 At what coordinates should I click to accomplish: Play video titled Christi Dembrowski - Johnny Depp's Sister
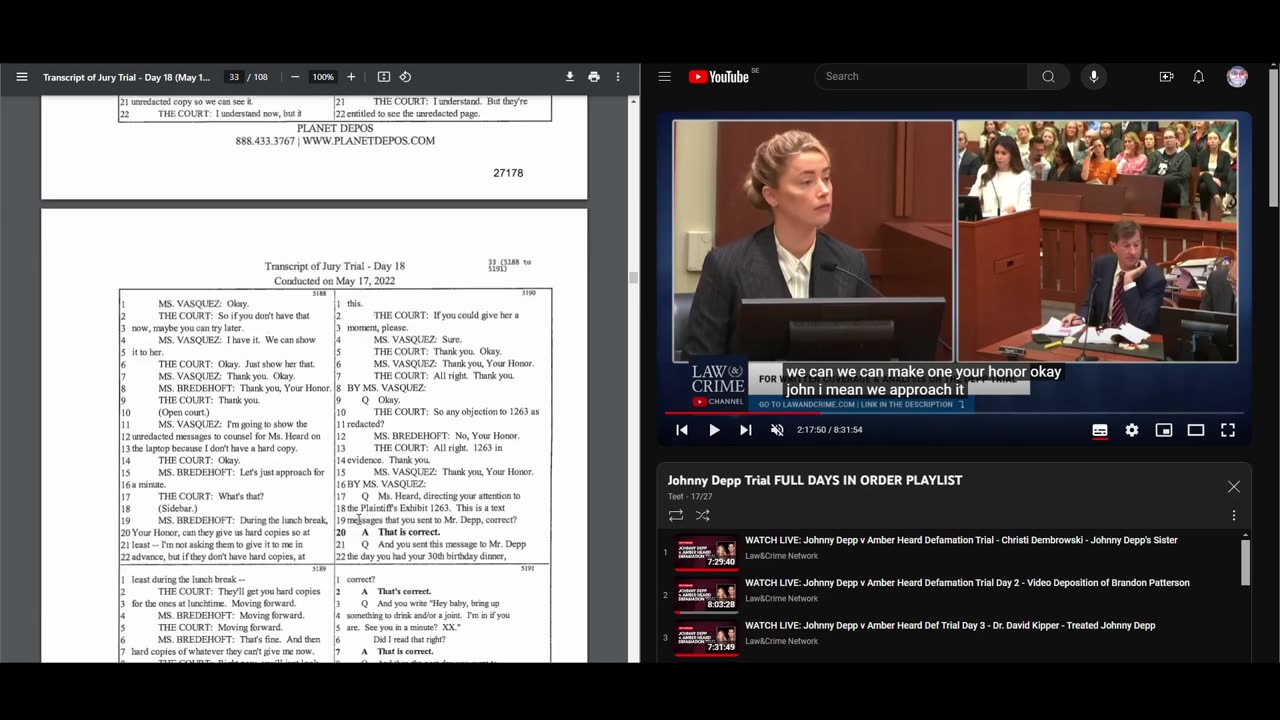point(961,540)
